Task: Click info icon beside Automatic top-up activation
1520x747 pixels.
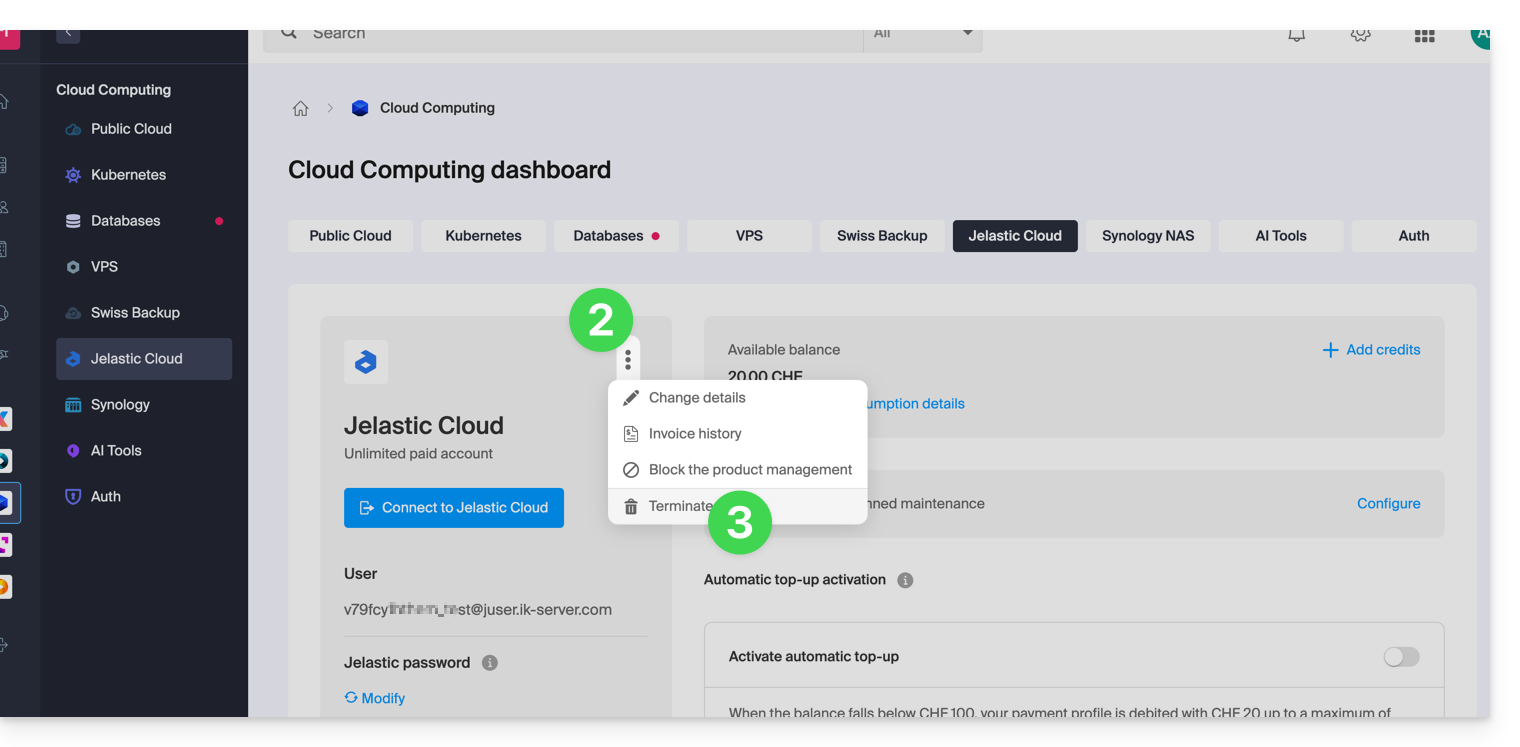Action: [x=905, y=580]
